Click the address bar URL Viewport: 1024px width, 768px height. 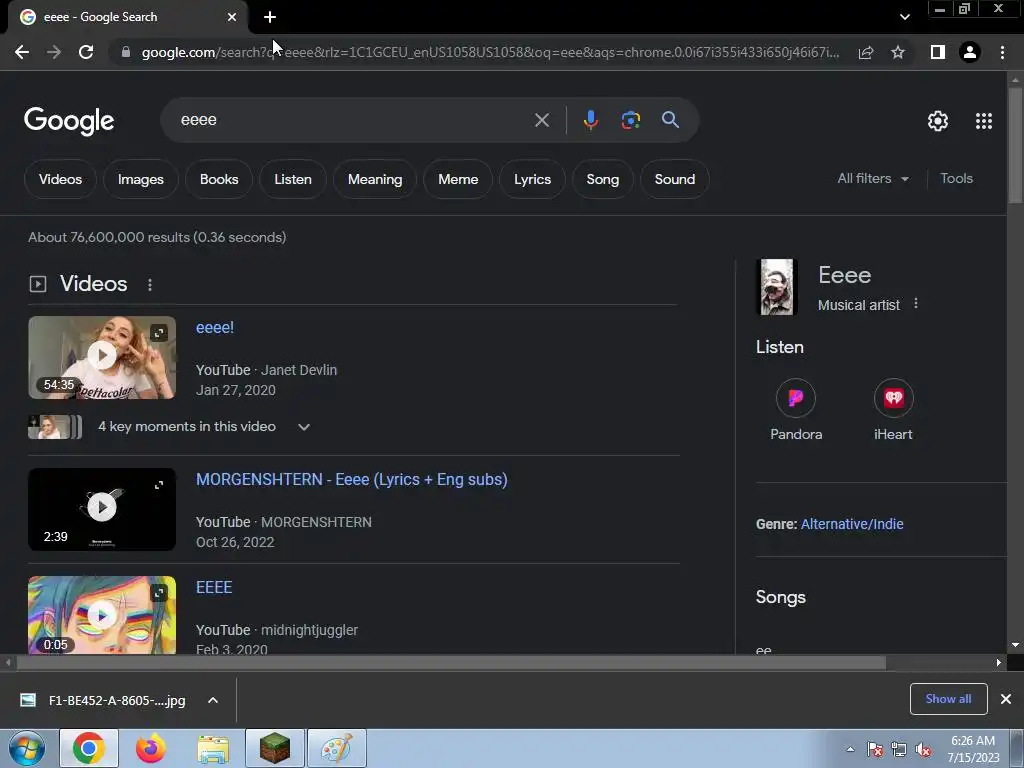(x=490, y=52)
